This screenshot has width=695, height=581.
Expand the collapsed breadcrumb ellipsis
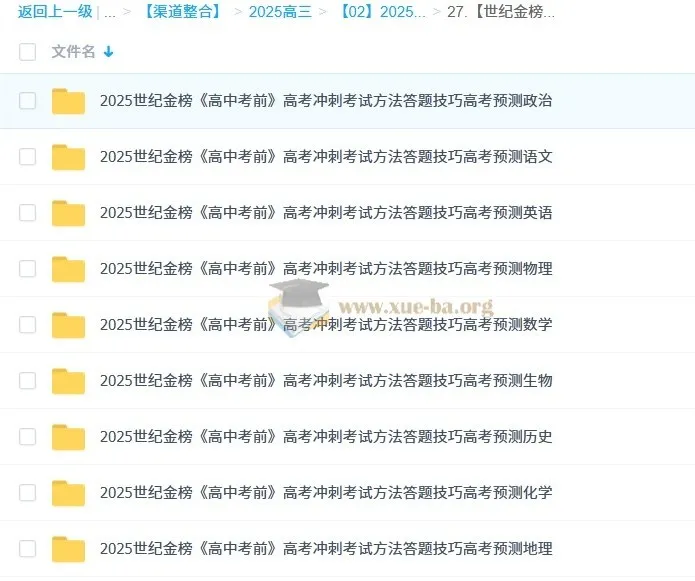click(110, 13)
